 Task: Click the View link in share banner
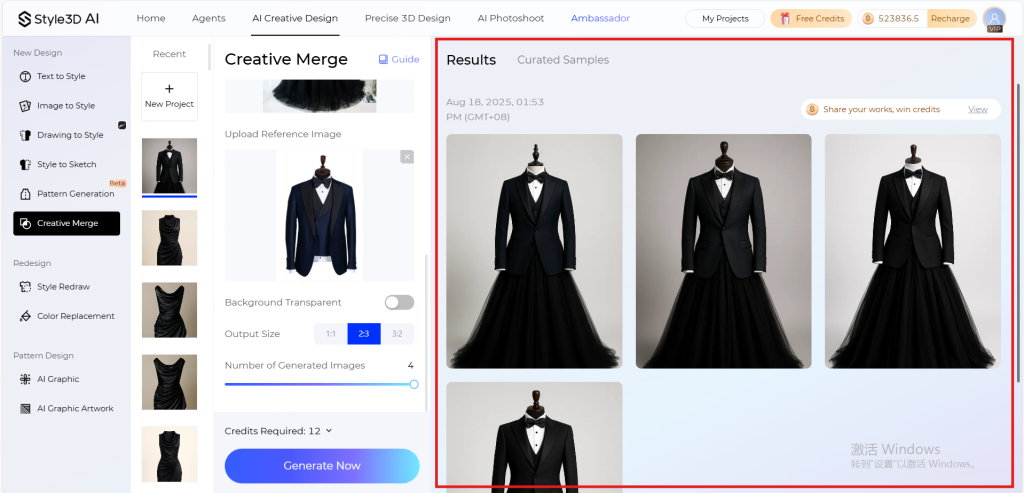tap(978, 109)
